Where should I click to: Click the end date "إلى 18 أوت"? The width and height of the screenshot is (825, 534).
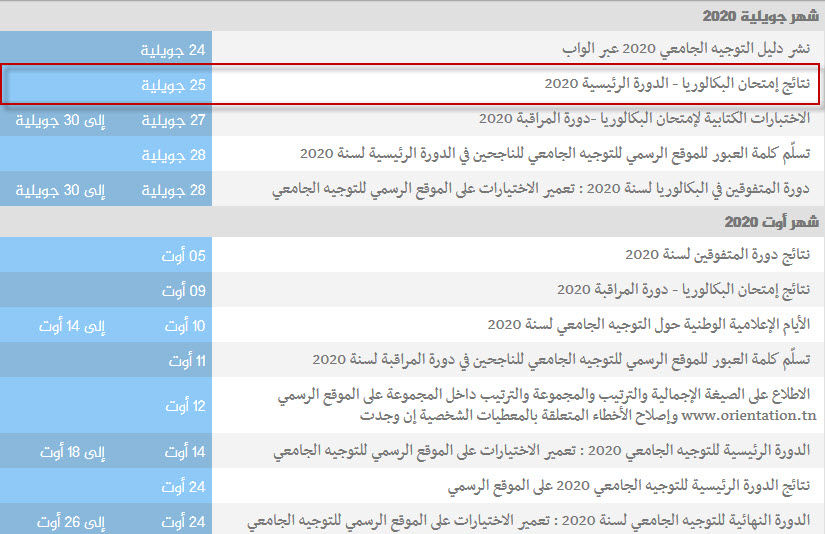(x=72, y=452)
